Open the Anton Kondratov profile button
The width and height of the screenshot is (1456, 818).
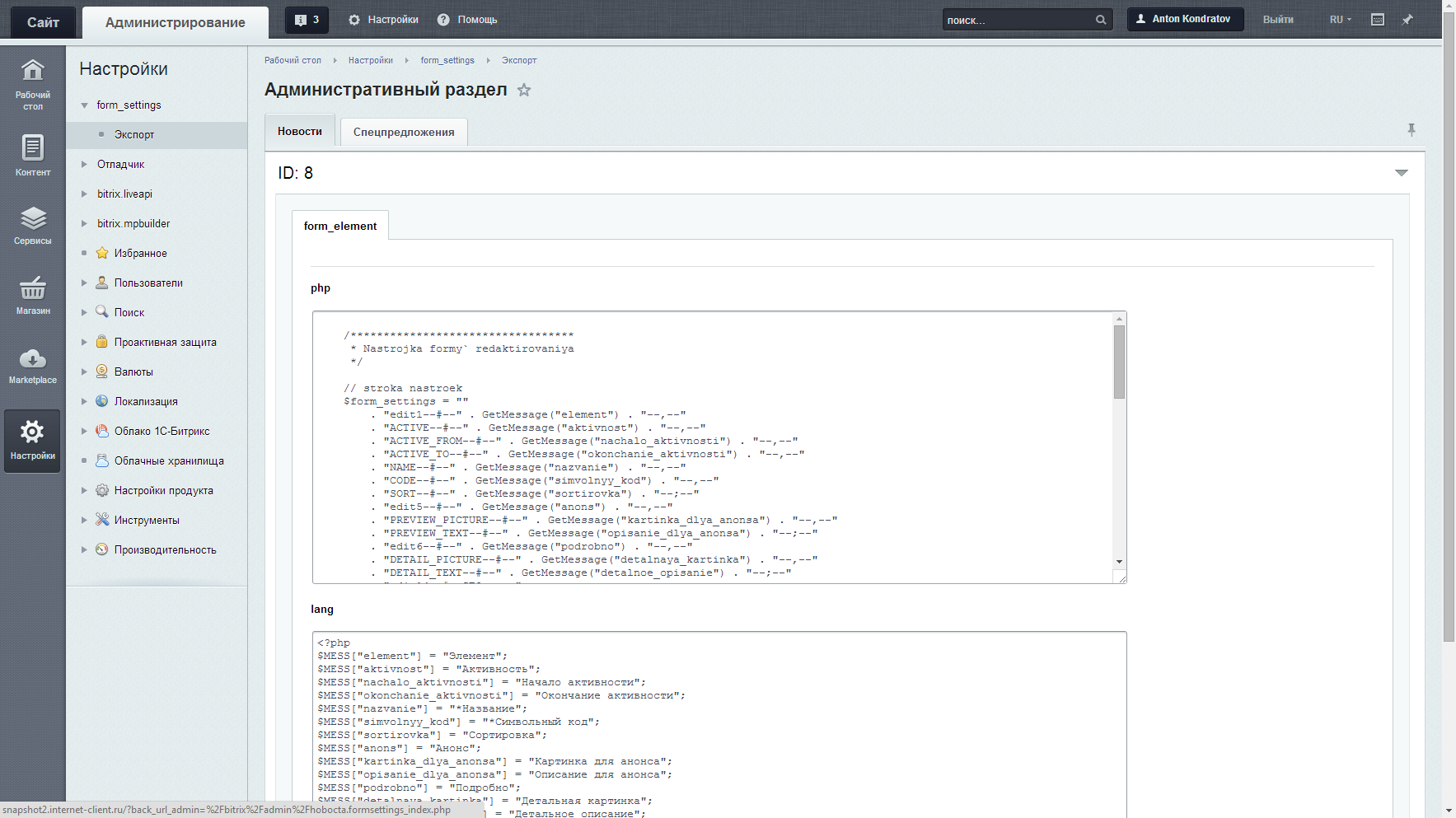pos(1184,19)
